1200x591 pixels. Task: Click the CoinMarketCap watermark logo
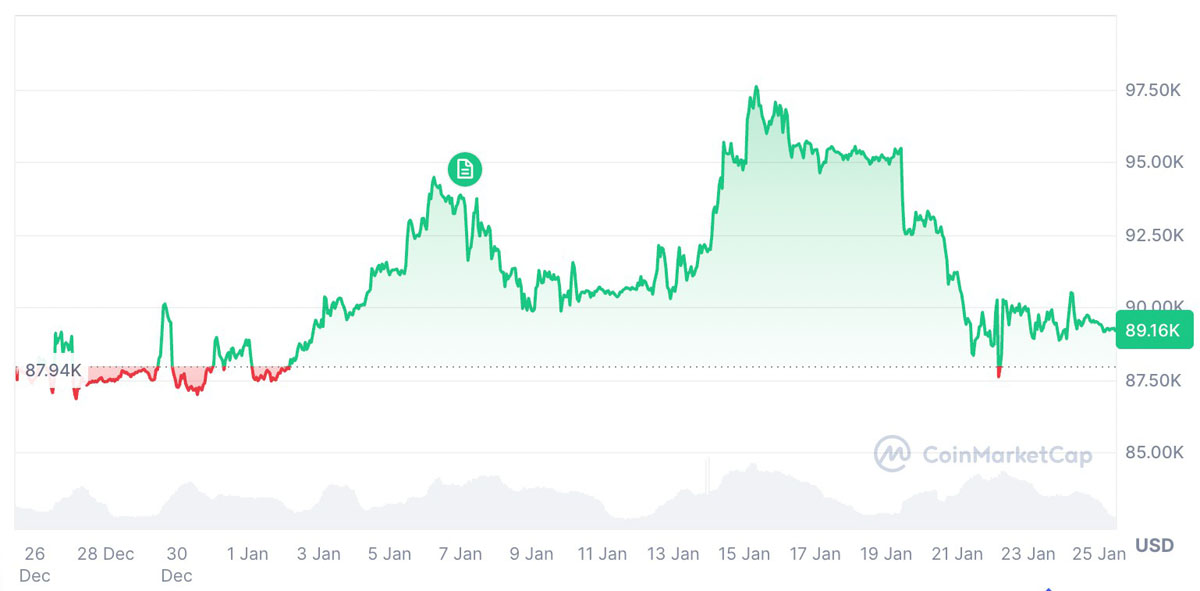[891, 454]
